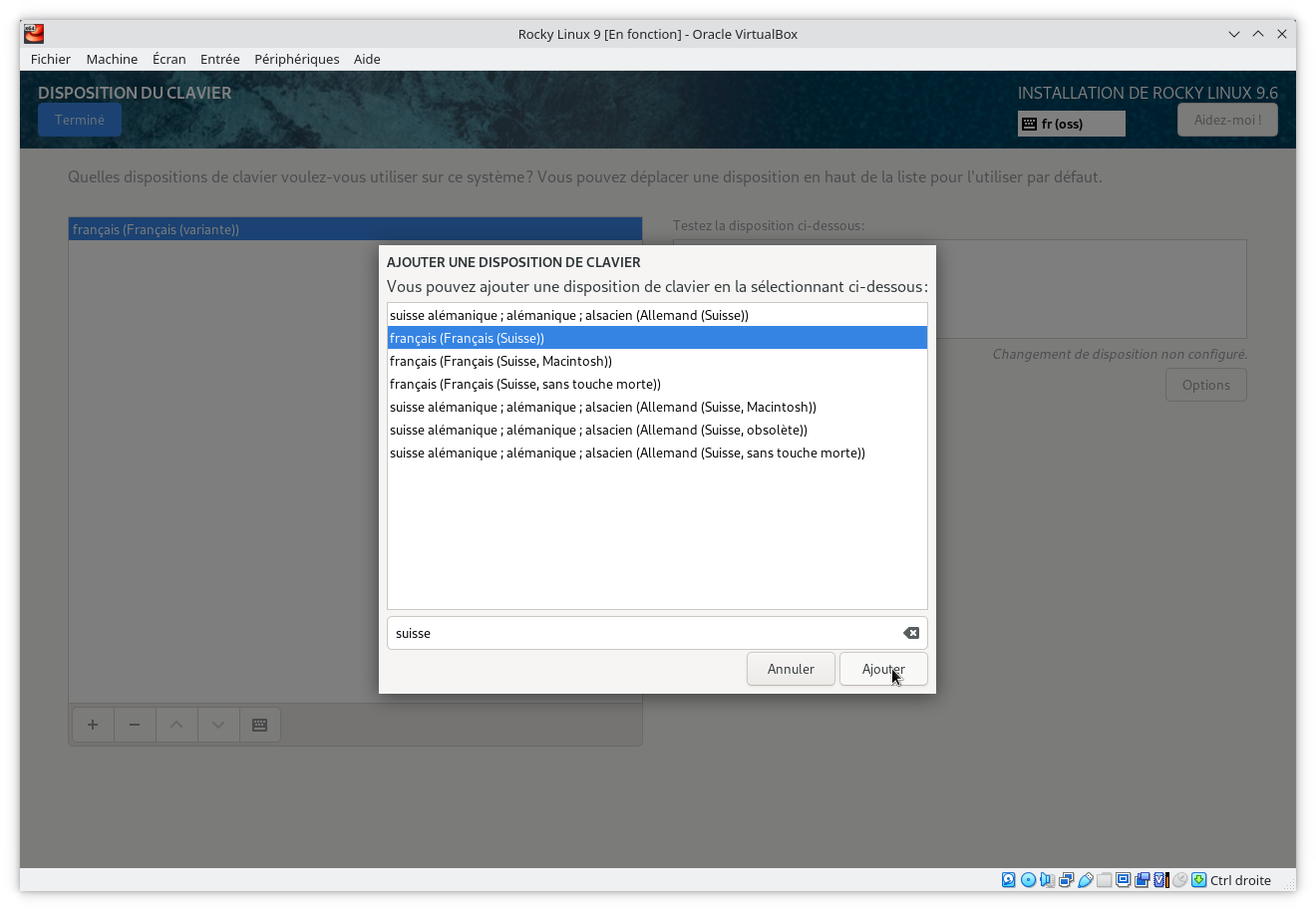Cancel the dialog with Annuler
The width and height of the screenshot is (1316, 911).
[x=791, y=669]
